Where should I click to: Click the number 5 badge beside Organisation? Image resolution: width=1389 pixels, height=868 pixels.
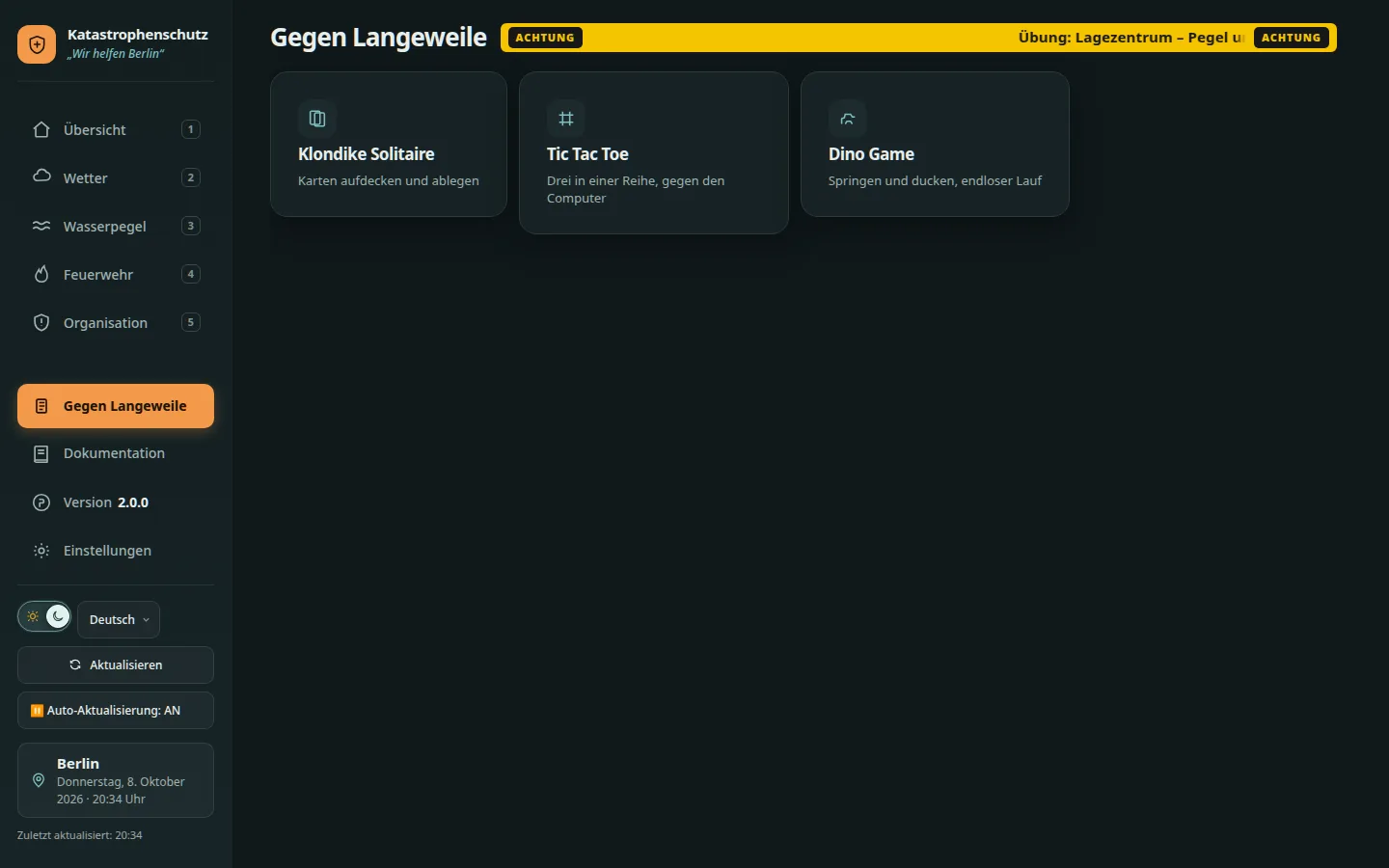(x=191, y=322)
